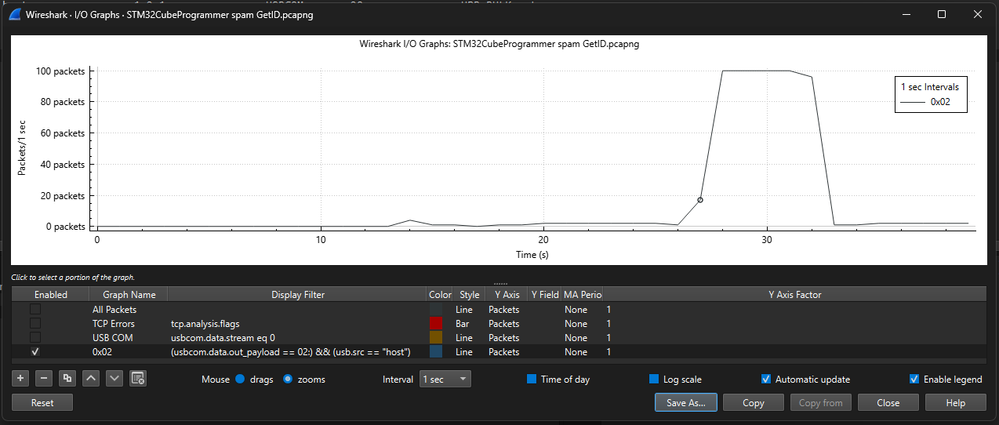
Task: Move graph up with arrow icon
Action: click(x=91, y=378)
